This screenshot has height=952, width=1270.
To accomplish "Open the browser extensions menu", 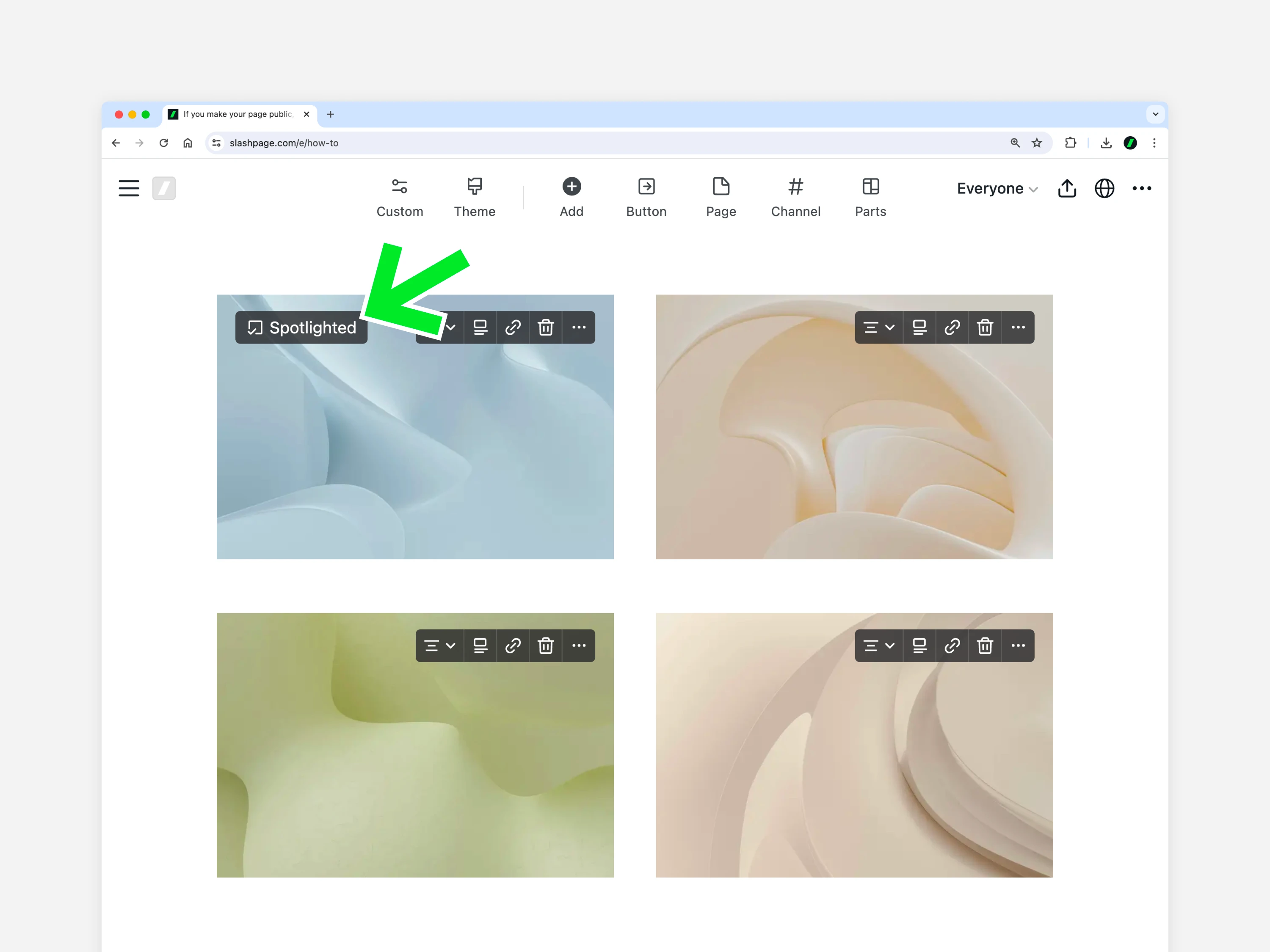I will [1070, 143].
